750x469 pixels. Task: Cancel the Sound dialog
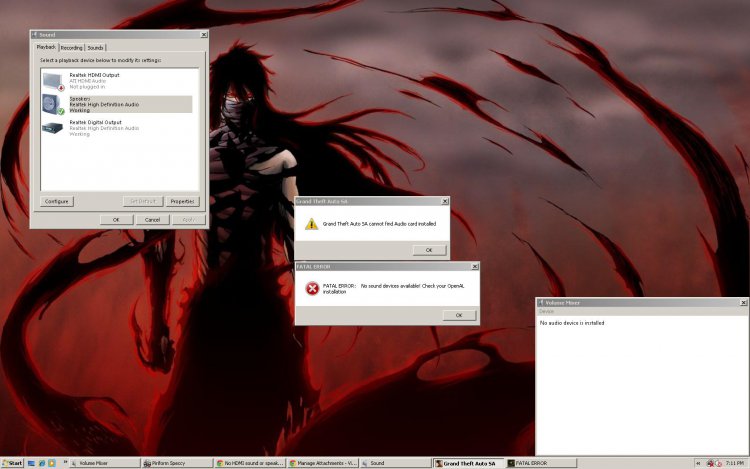tap(153, 220)
